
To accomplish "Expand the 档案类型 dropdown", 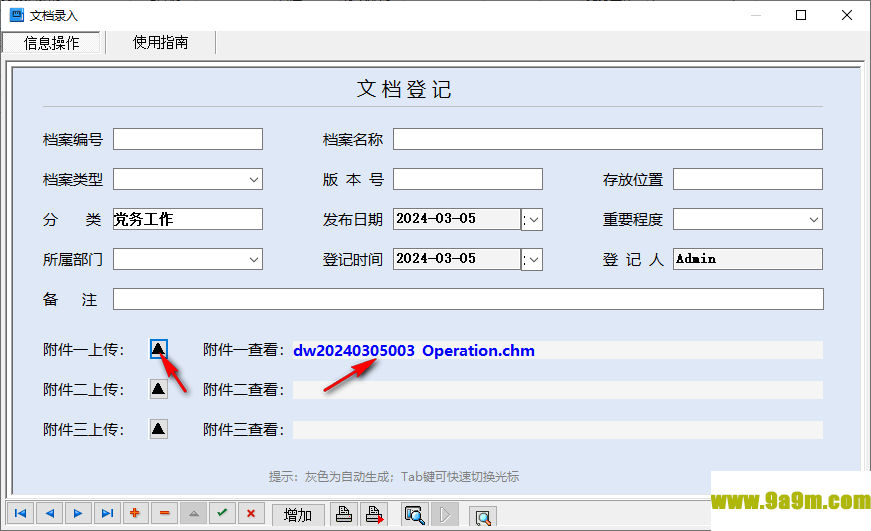I will point(254,179).
